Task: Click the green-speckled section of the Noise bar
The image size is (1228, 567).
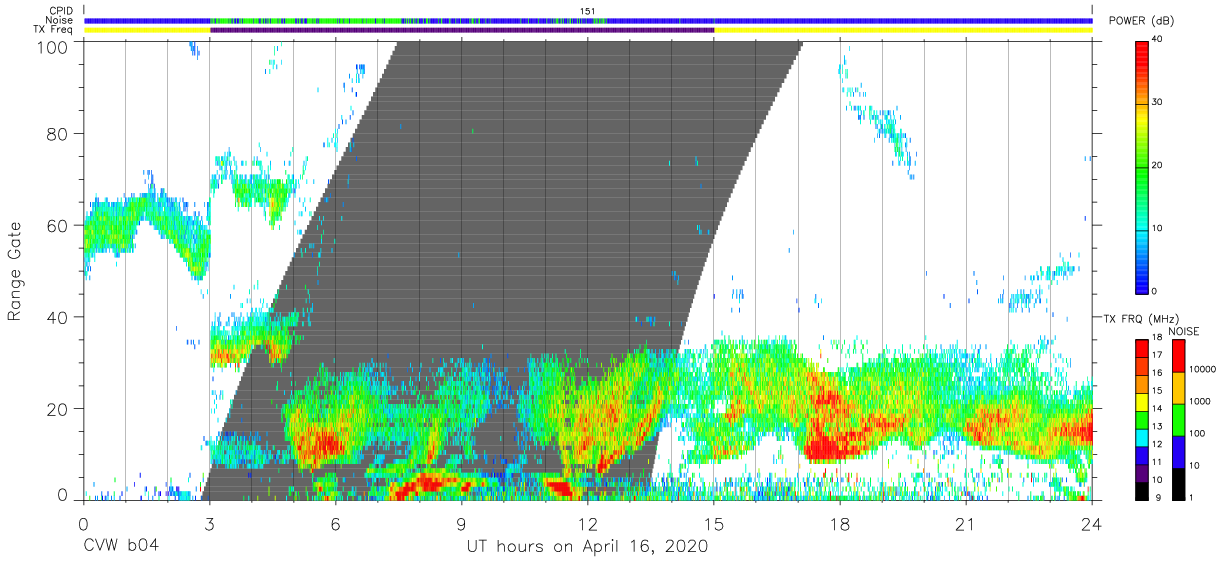Action: [408, 20]
